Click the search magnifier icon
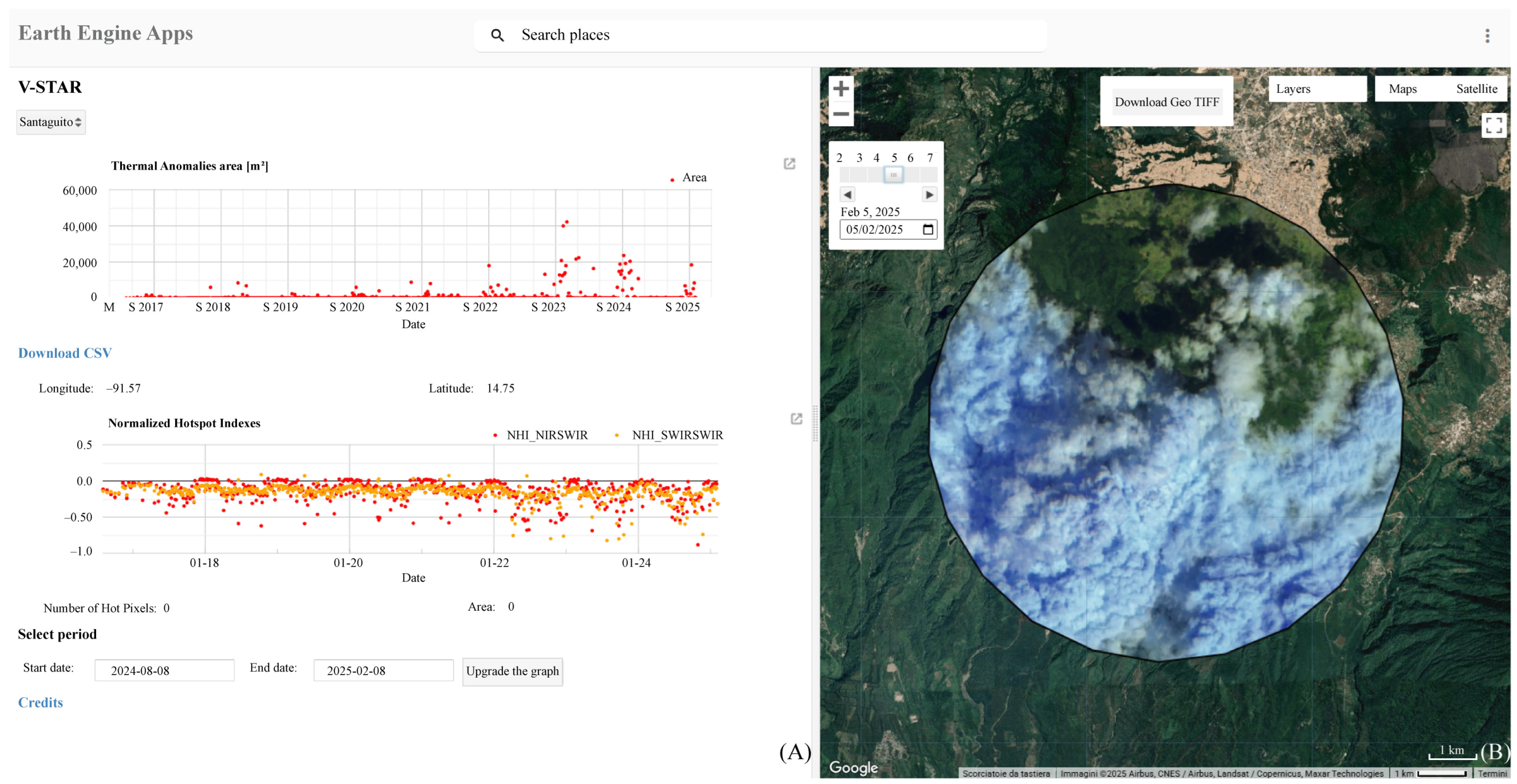The height and width of the screenshot is (784, 1517). point(498,35)
